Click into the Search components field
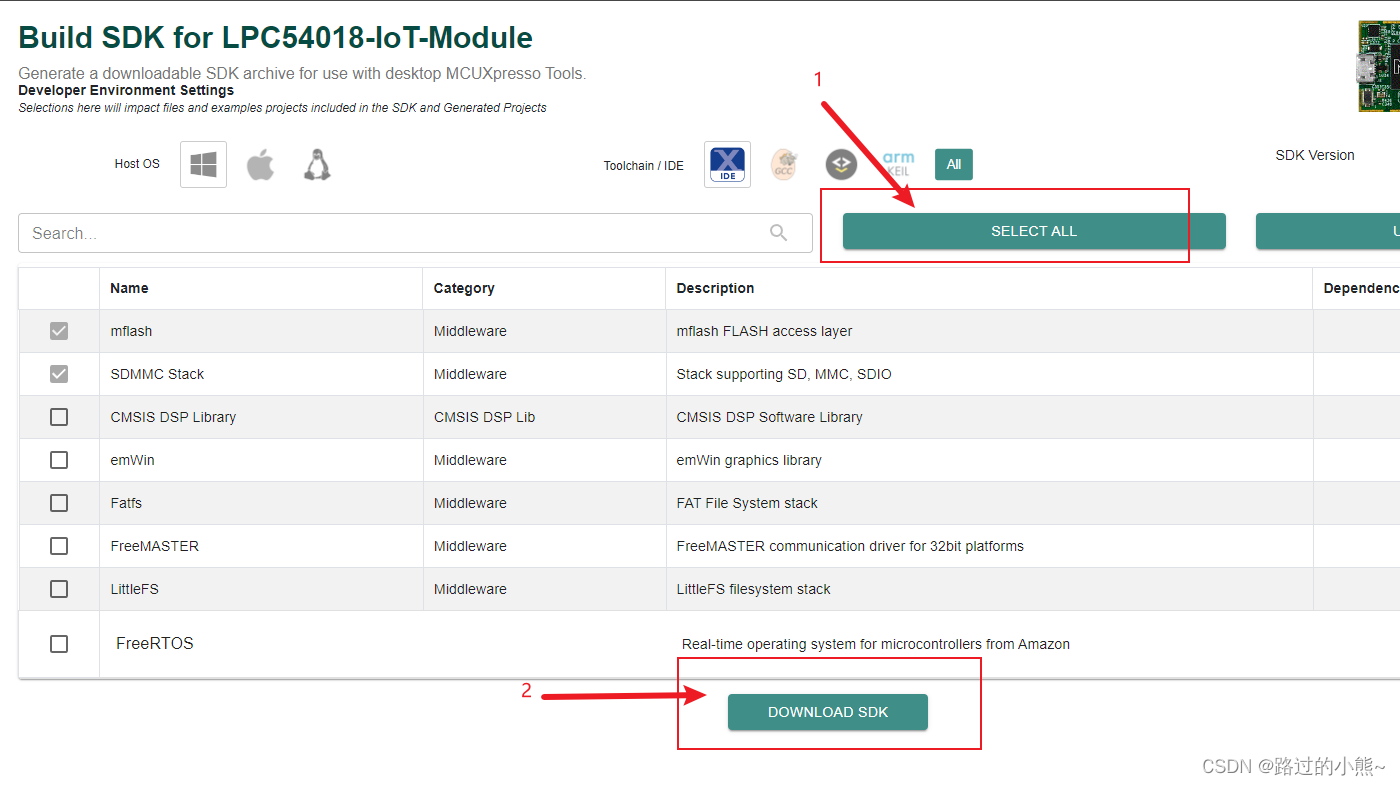 pos(415,233)
